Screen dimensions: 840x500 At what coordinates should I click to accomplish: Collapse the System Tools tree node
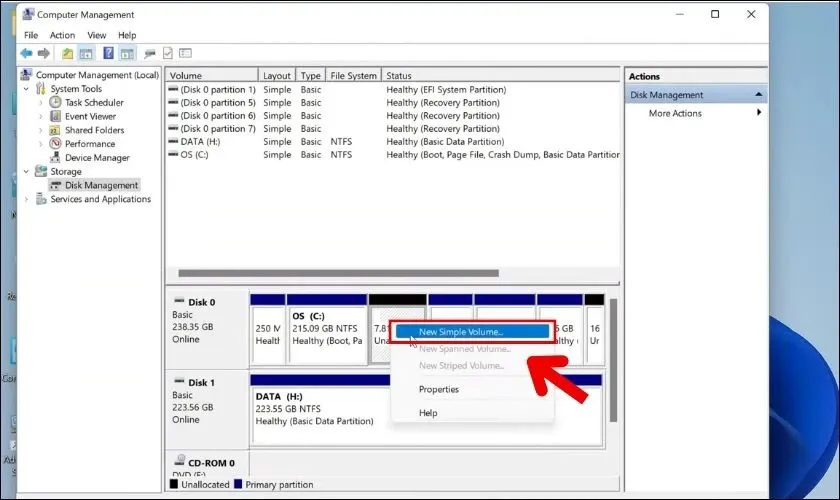(27, 89)
